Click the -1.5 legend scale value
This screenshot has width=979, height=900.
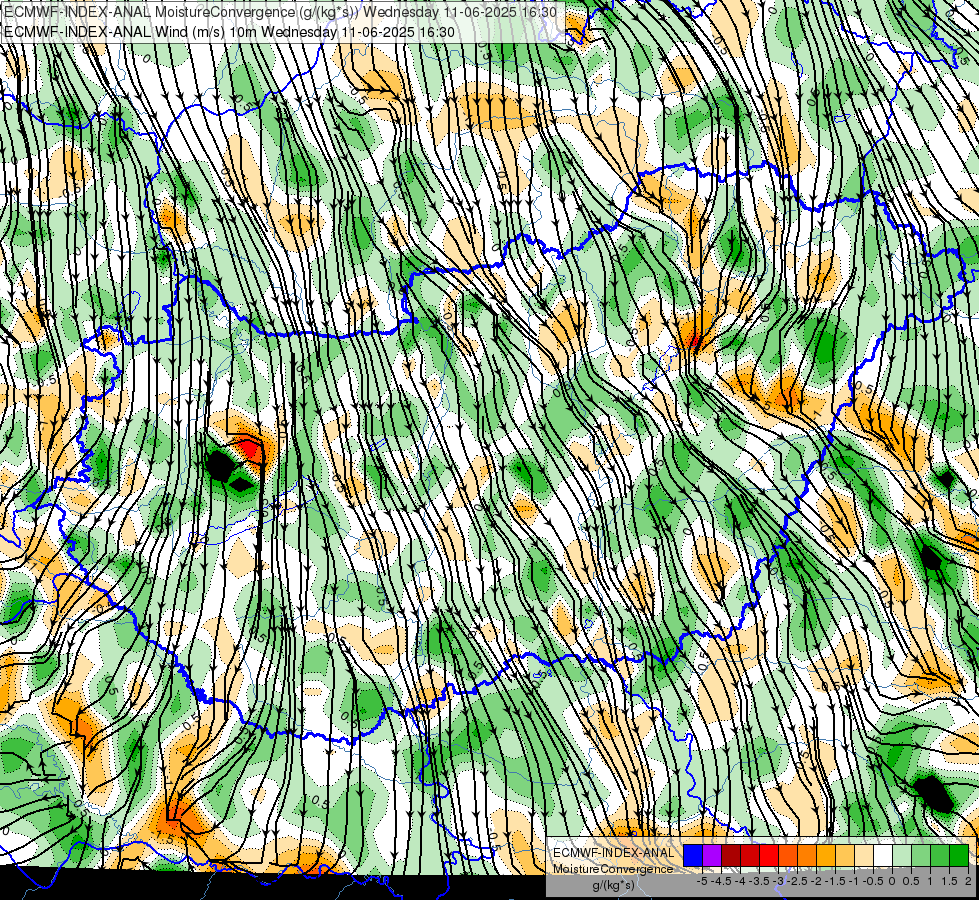point(835,881)
